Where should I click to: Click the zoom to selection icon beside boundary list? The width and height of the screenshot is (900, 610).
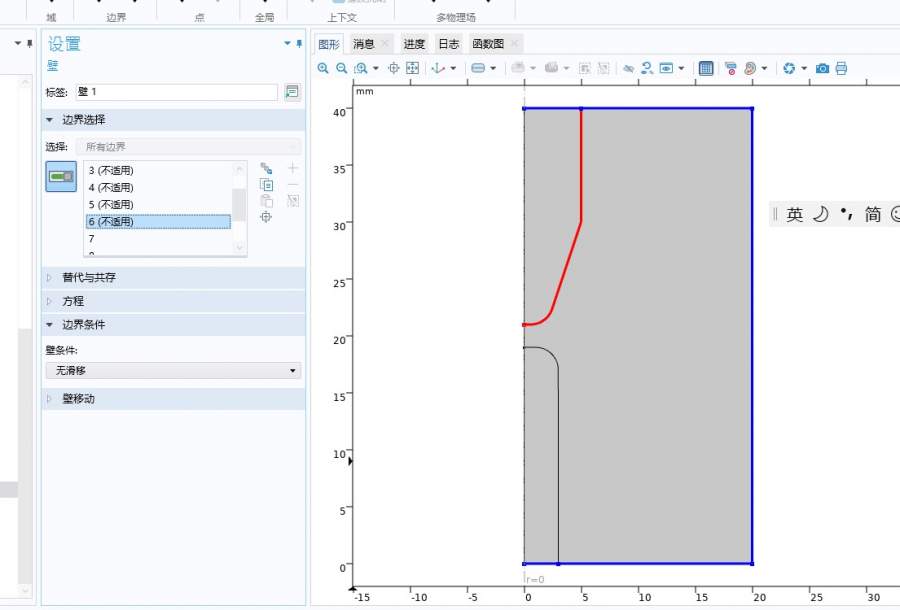pyautogui.click(x=266, y=218)
